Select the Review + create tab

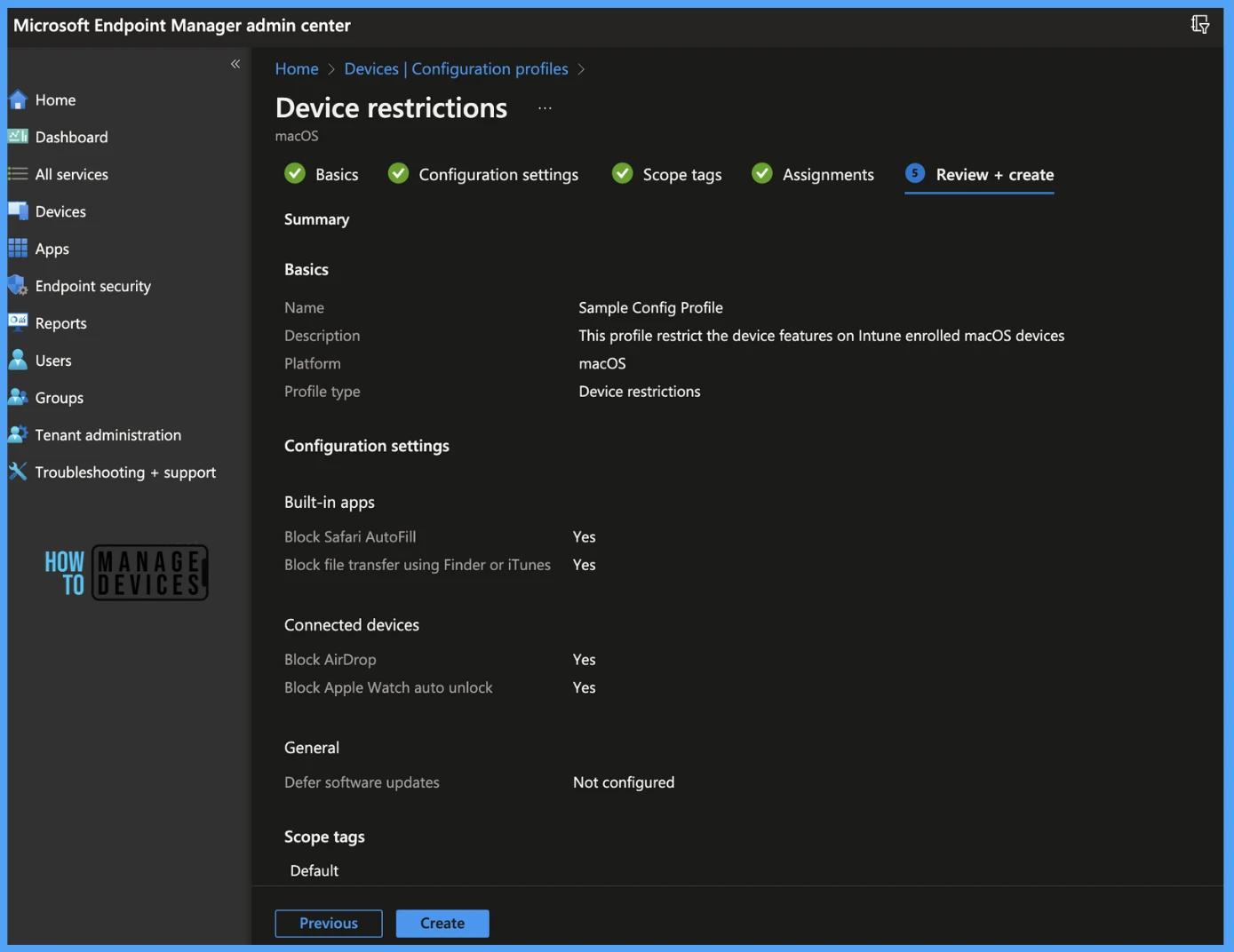979,174
